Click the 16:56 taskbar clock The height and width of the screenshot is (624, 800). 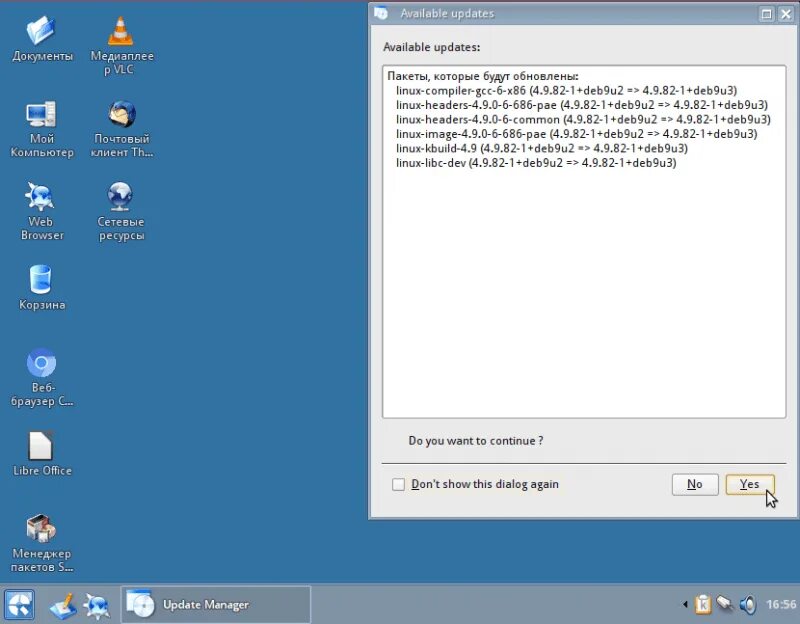click(781, 605)
